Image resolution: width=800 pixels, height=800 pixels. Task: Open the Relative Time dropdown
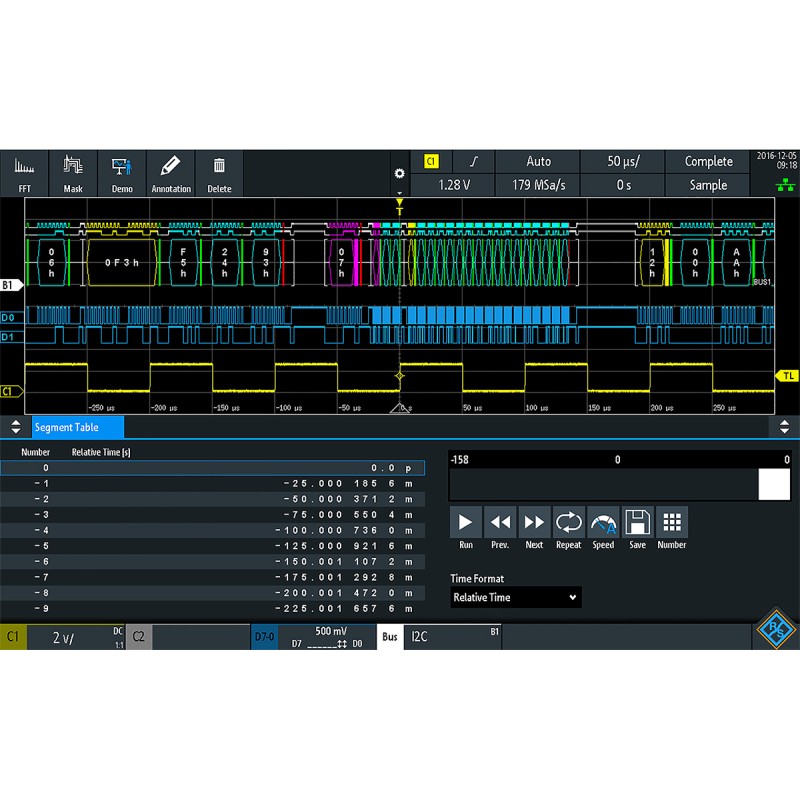(x=515, y=597)
